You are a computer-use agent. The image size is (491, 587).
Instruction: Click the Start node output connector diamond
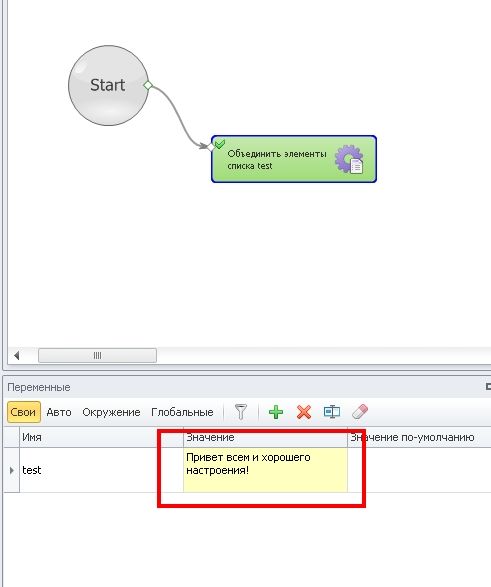[x=148, y=85]
